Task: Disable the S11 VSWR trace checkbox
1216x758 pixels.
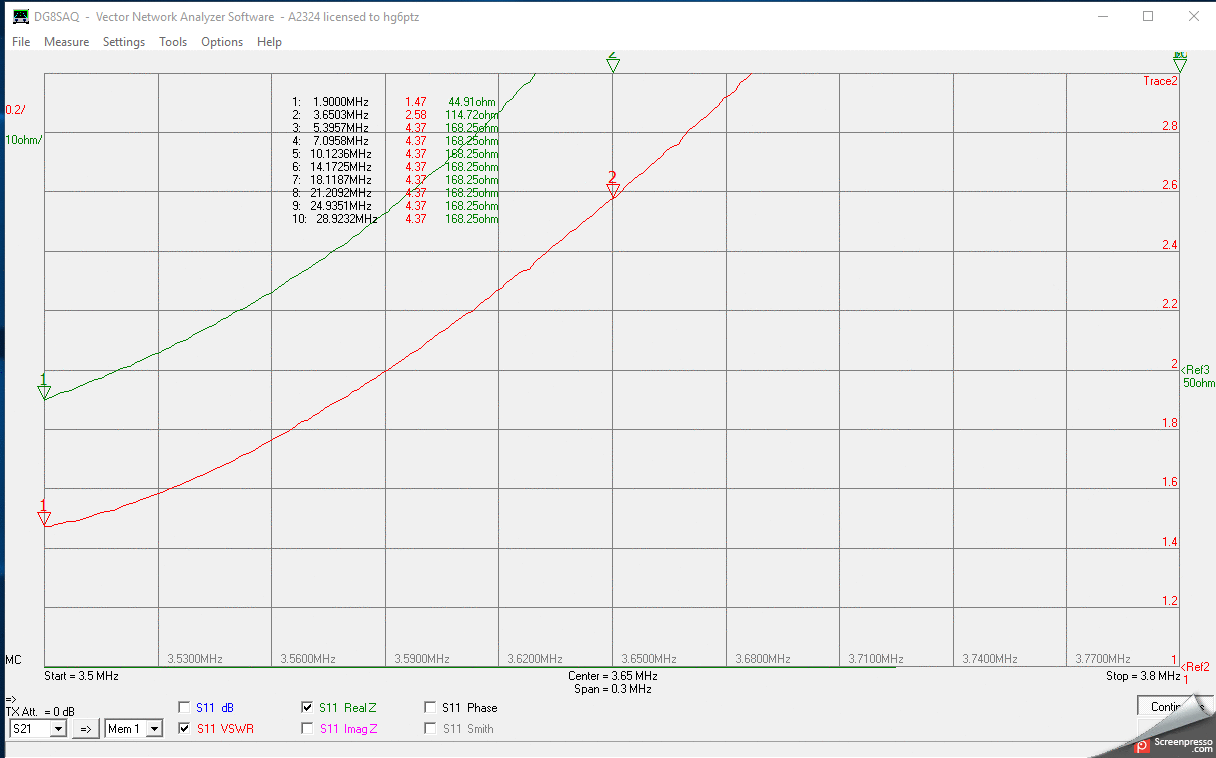Action: [184, 729]
